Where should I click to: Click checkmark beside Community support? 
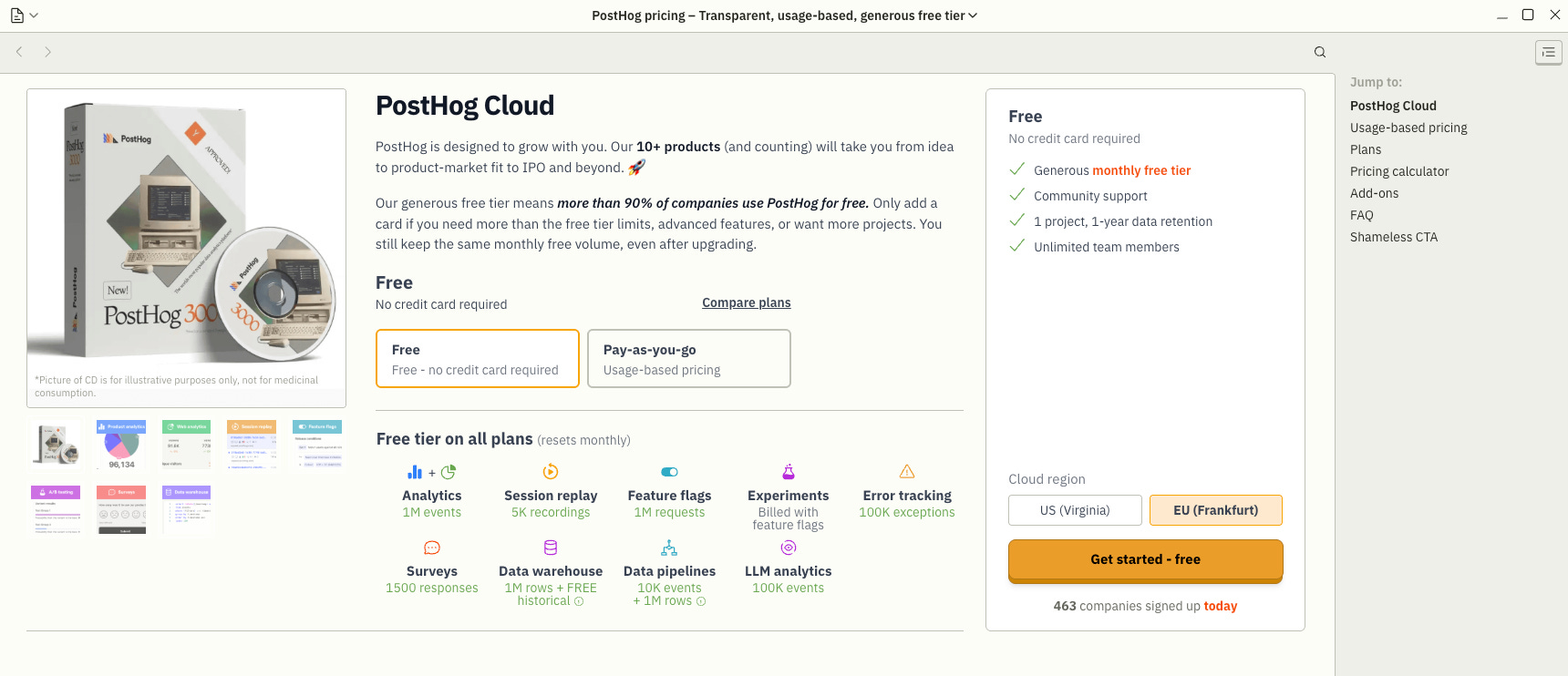pos(1017,195)
